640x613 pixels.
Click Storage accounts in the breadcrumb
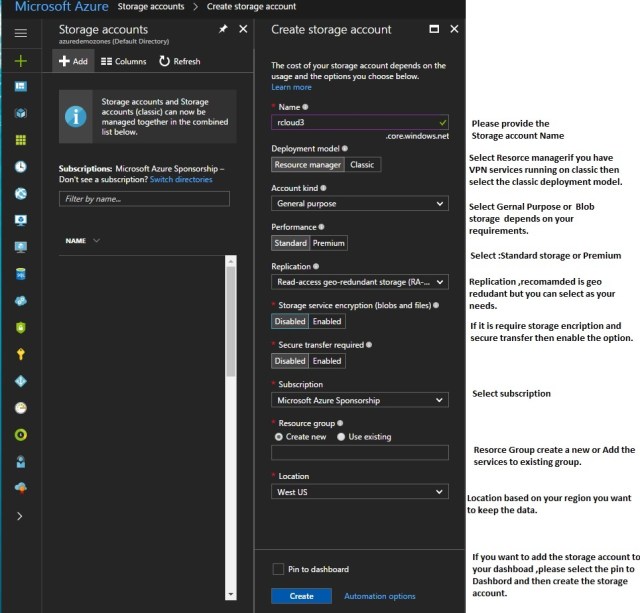tap(151, 7)
